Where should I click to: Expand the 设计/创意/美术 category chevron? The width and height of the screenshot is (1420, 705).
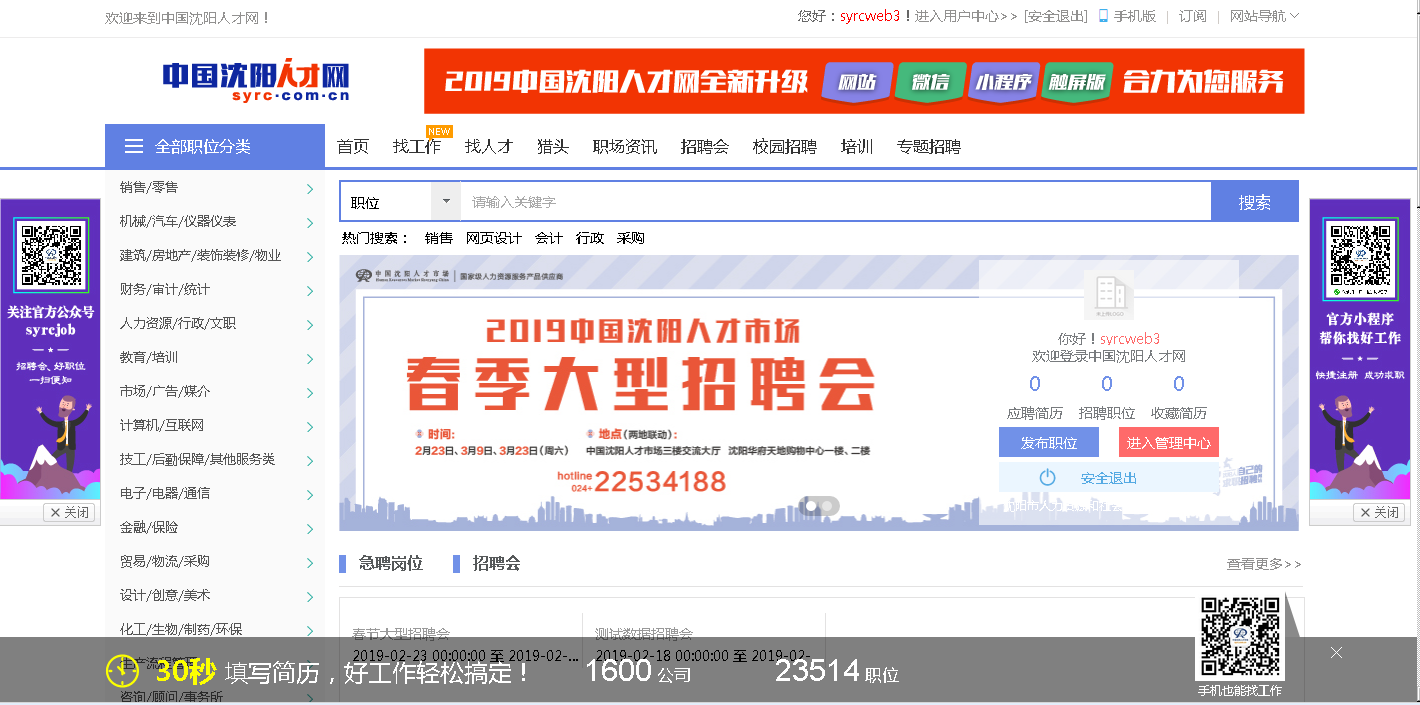pyautogui.click(x=310, y=597)
